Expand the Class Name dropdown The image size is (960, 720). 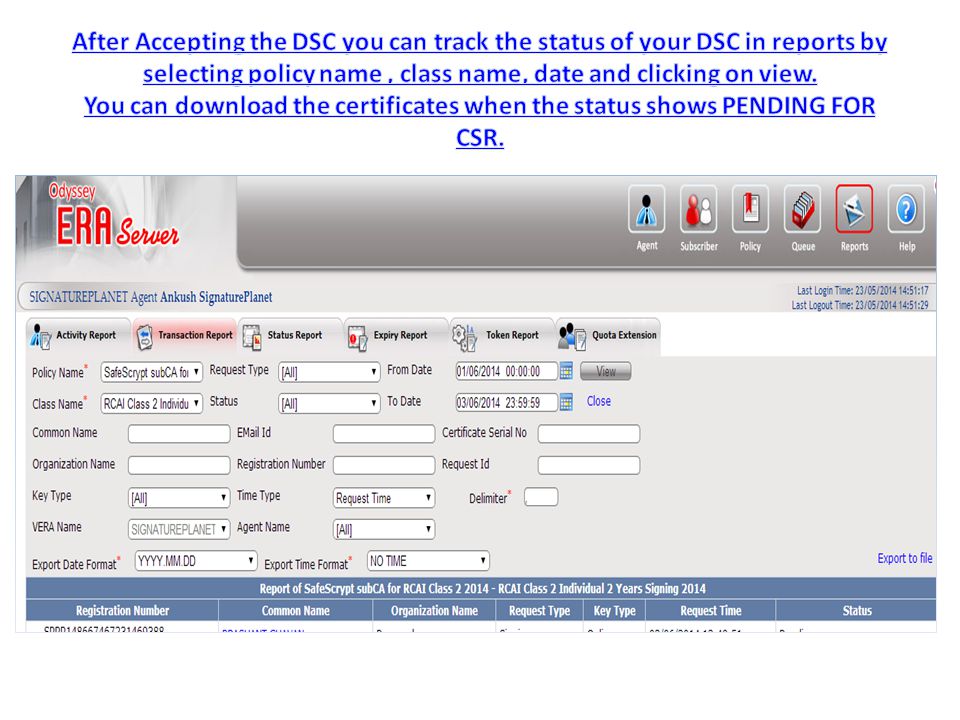tap(151, 403)
